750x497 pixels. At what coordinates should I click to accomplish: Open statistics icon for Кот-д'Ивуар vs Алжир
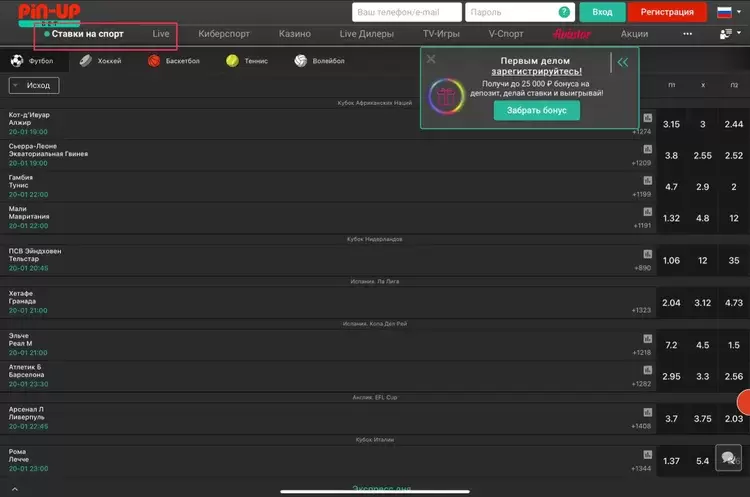point(648,118)
